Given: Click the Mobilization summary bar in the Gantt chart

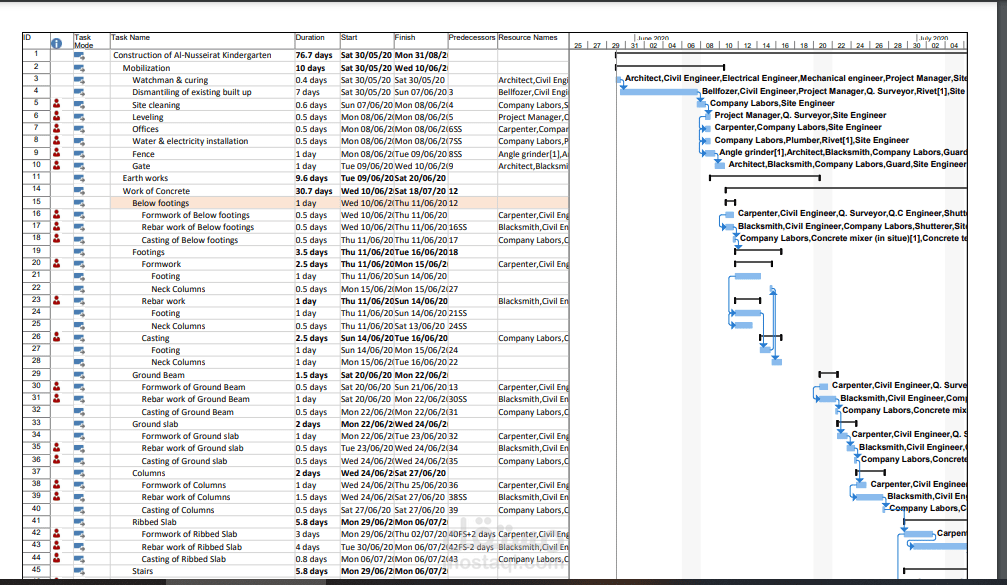Looking at the screenshot, I should point(670,66).
